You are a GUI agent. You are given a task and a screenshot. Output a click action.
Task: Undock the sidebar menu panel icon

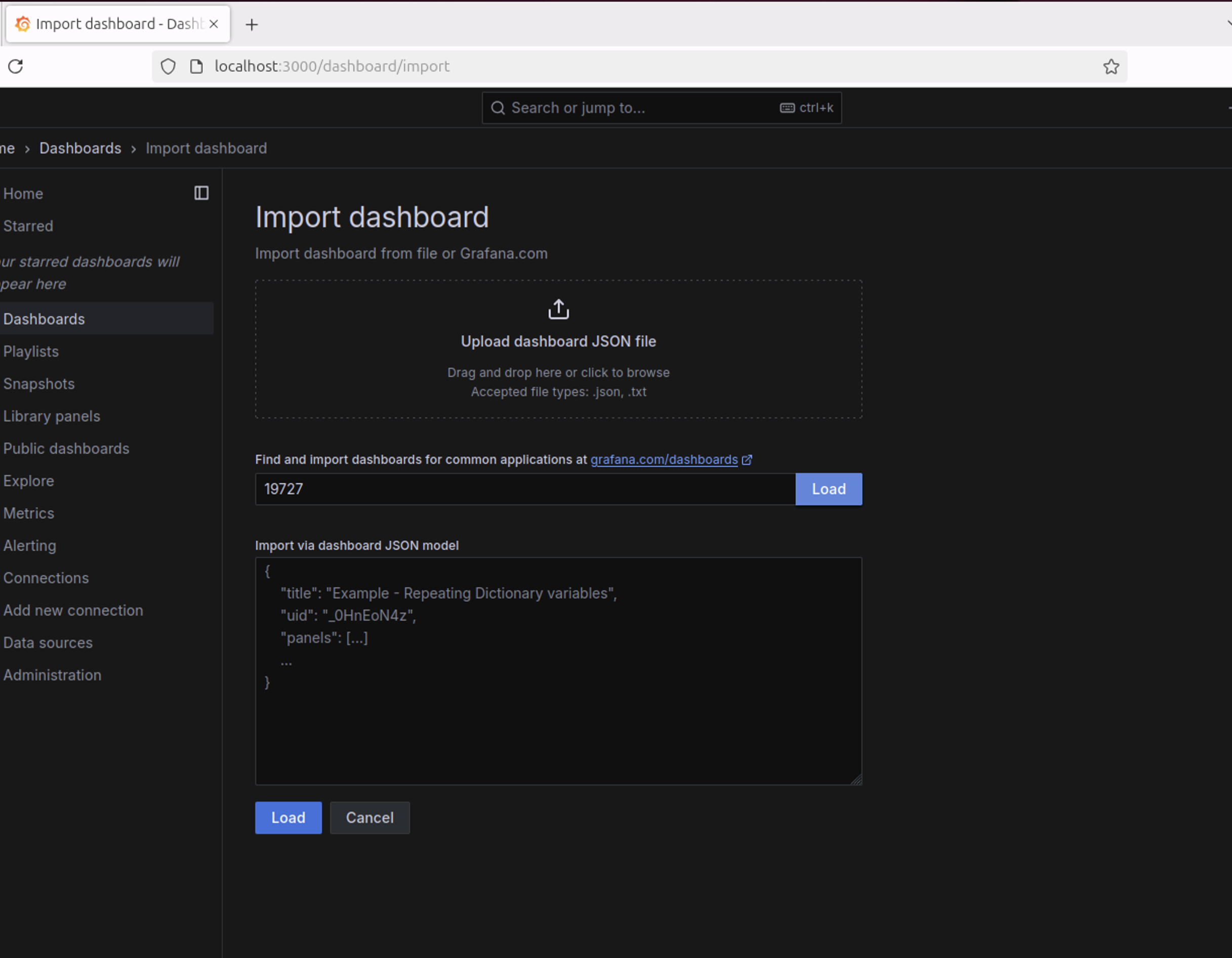point(201,193)
